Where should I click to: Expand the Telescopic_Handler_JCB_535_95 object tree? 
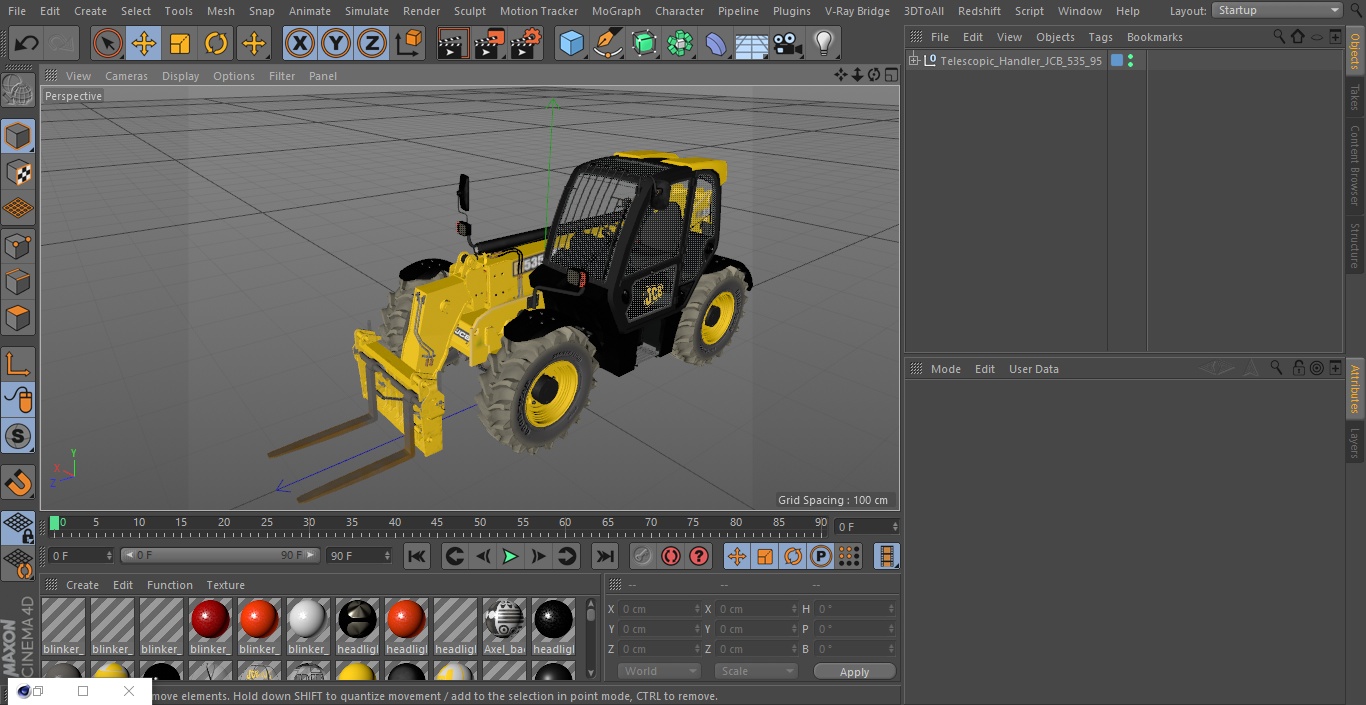(913, 61)
